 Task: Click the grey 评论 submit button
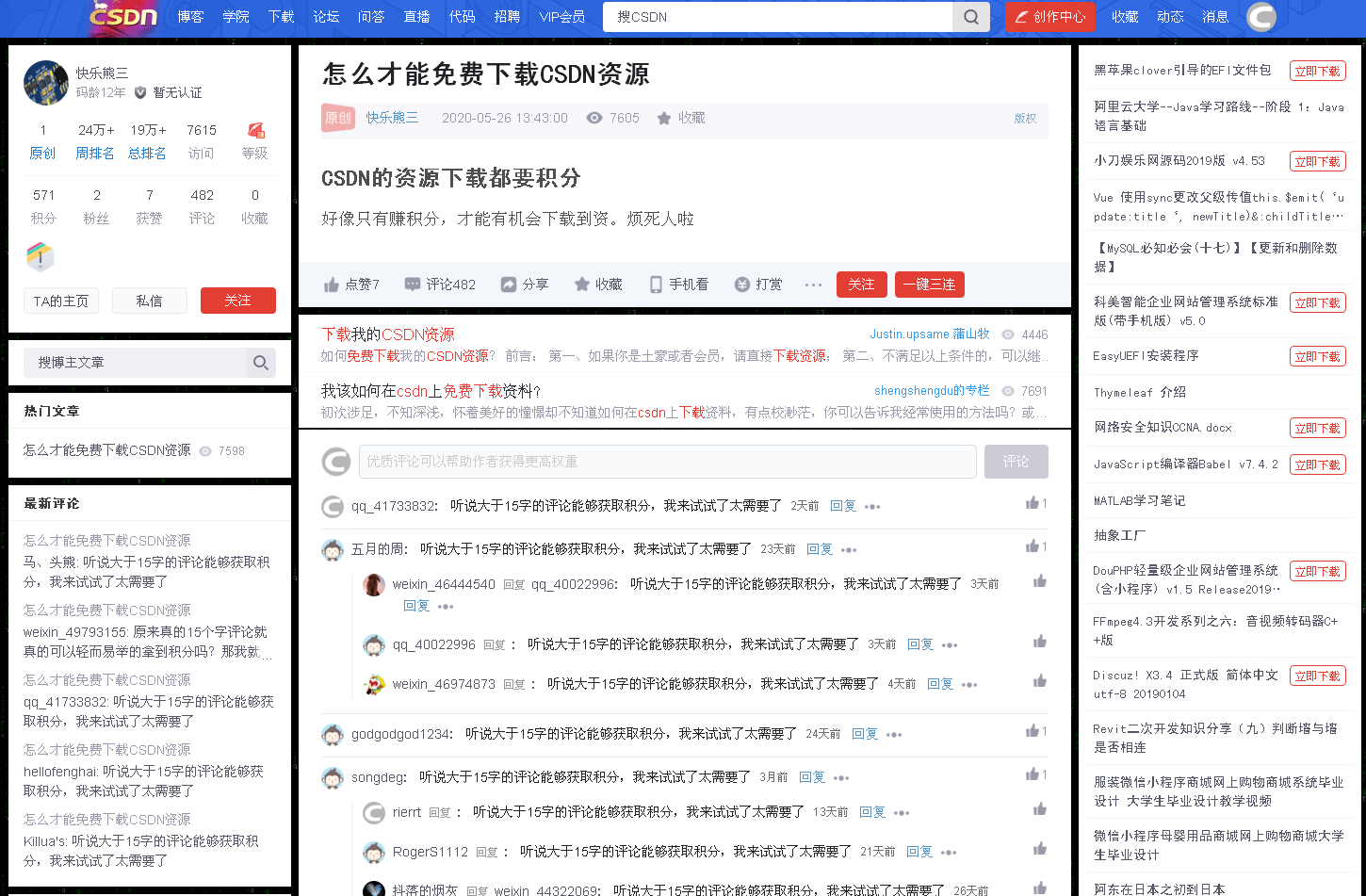point(1016,462)
